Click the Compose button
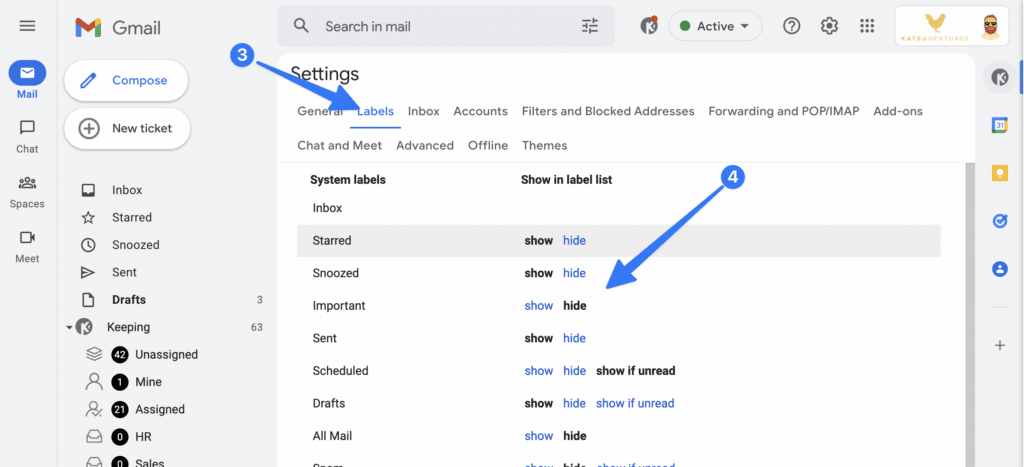1024x467 pixels. pyautogui.click(x=127, y=80)
